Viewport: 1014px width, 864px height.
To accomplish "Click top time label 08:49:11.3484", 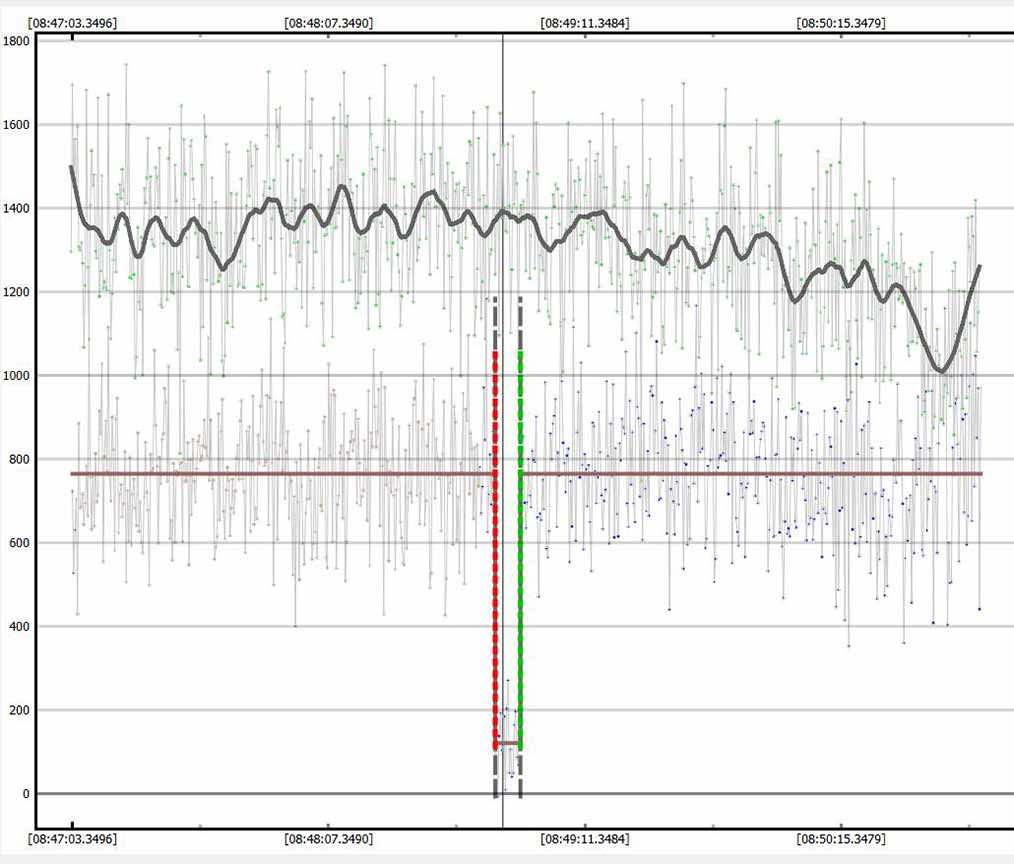I will [585, 23].
